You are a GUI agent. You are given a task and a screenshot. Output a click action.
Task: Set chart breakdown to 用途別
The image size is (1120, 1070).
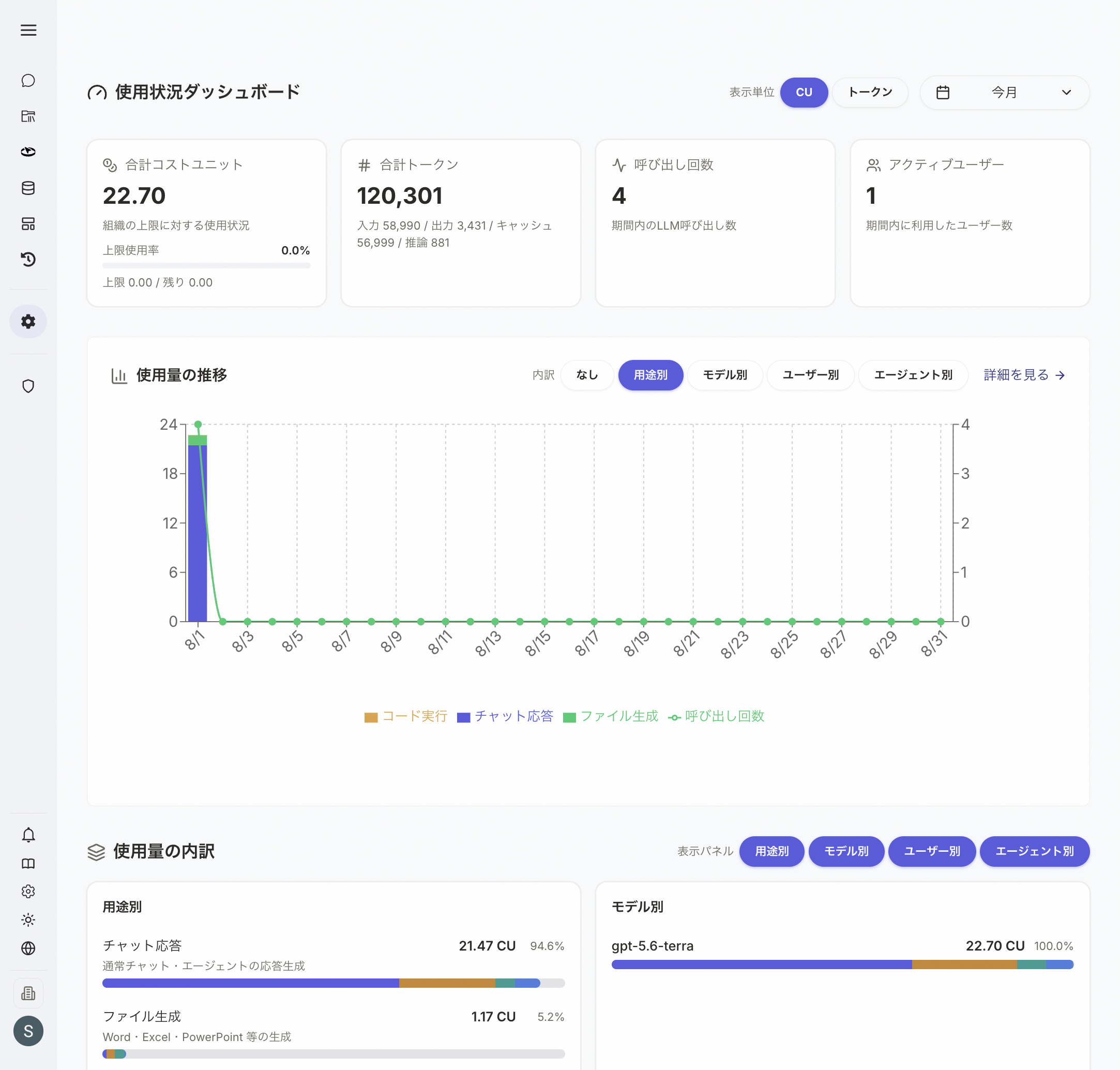tap(650, 375)
